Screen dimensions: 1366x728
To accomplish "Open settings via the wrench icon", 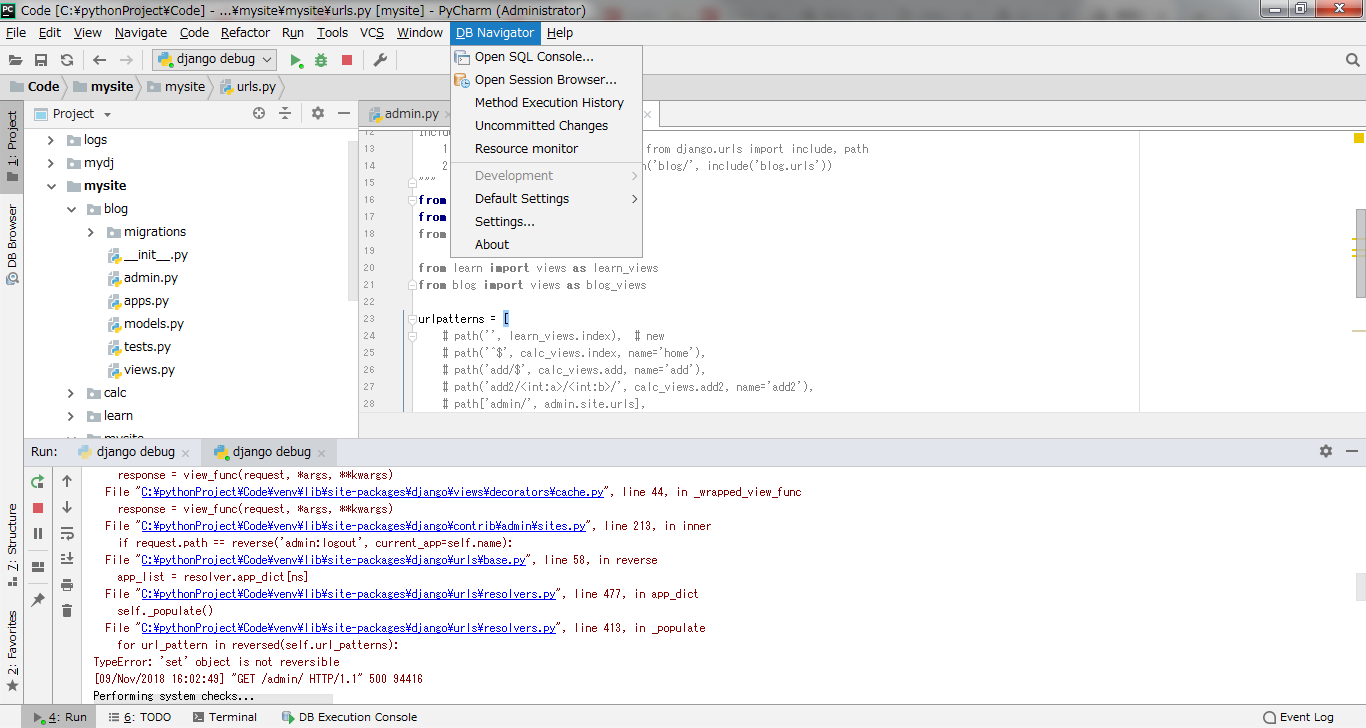I will (x=380, y=60).
